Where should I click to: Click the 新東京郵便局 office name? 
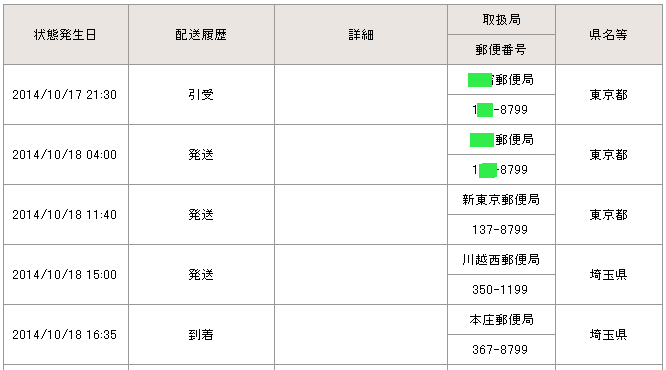click(x=501, y=200)
